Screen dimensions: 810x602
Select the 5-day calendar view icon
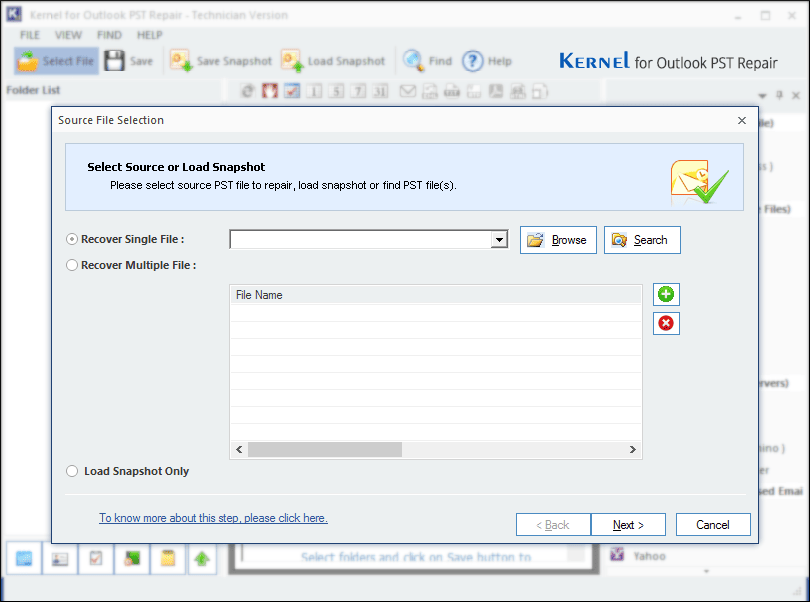[x=336, y=91]
